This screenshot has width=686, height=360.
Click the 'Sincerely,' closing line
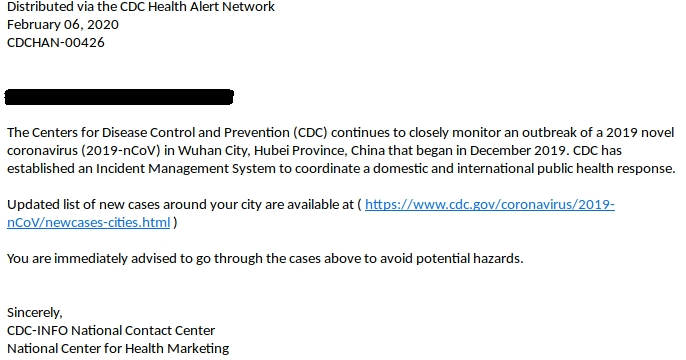tap(35, 312)
